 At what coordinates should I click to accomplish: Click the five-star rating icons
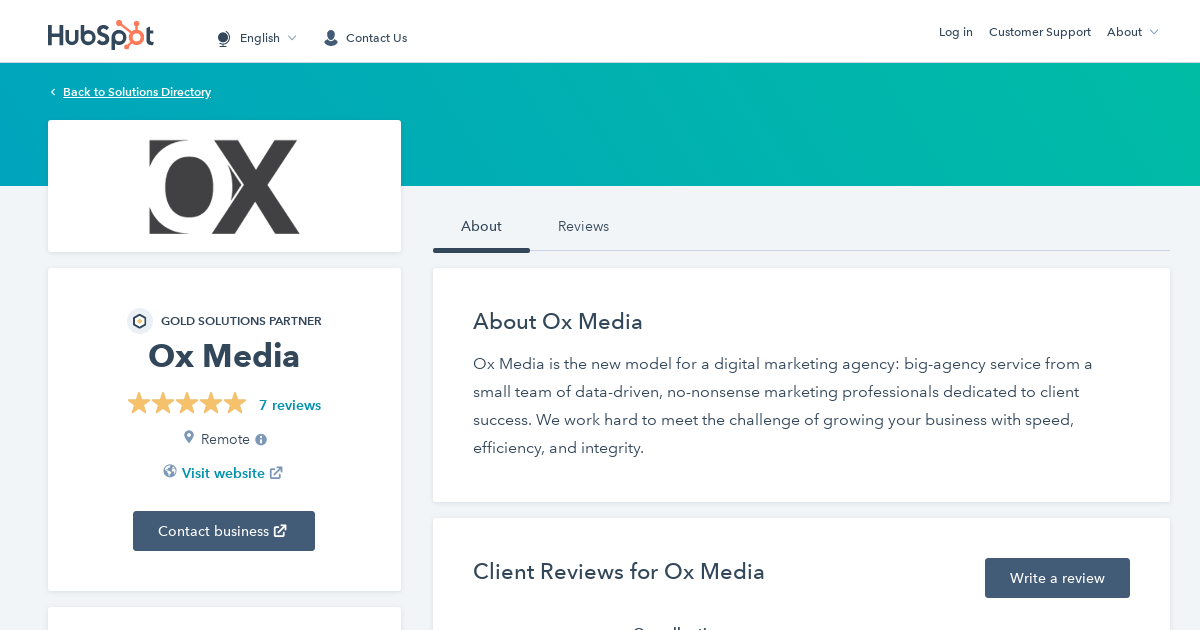[x=187, y=404]
